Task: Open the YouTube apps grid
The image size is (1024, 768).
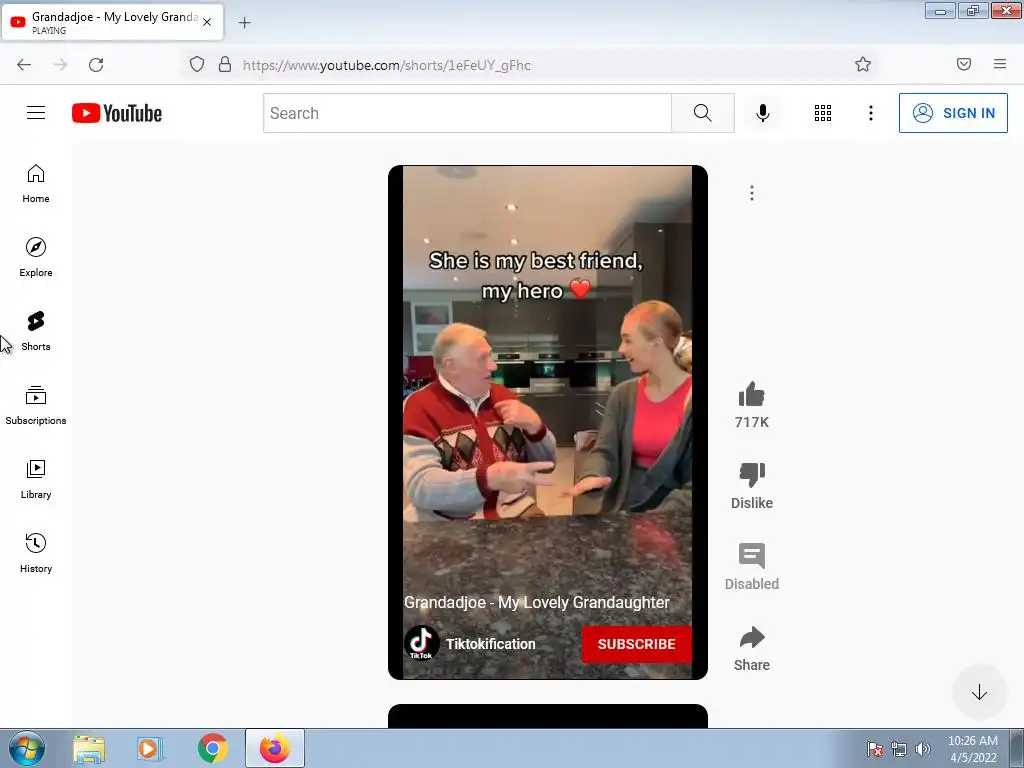Action: point(823,113)
